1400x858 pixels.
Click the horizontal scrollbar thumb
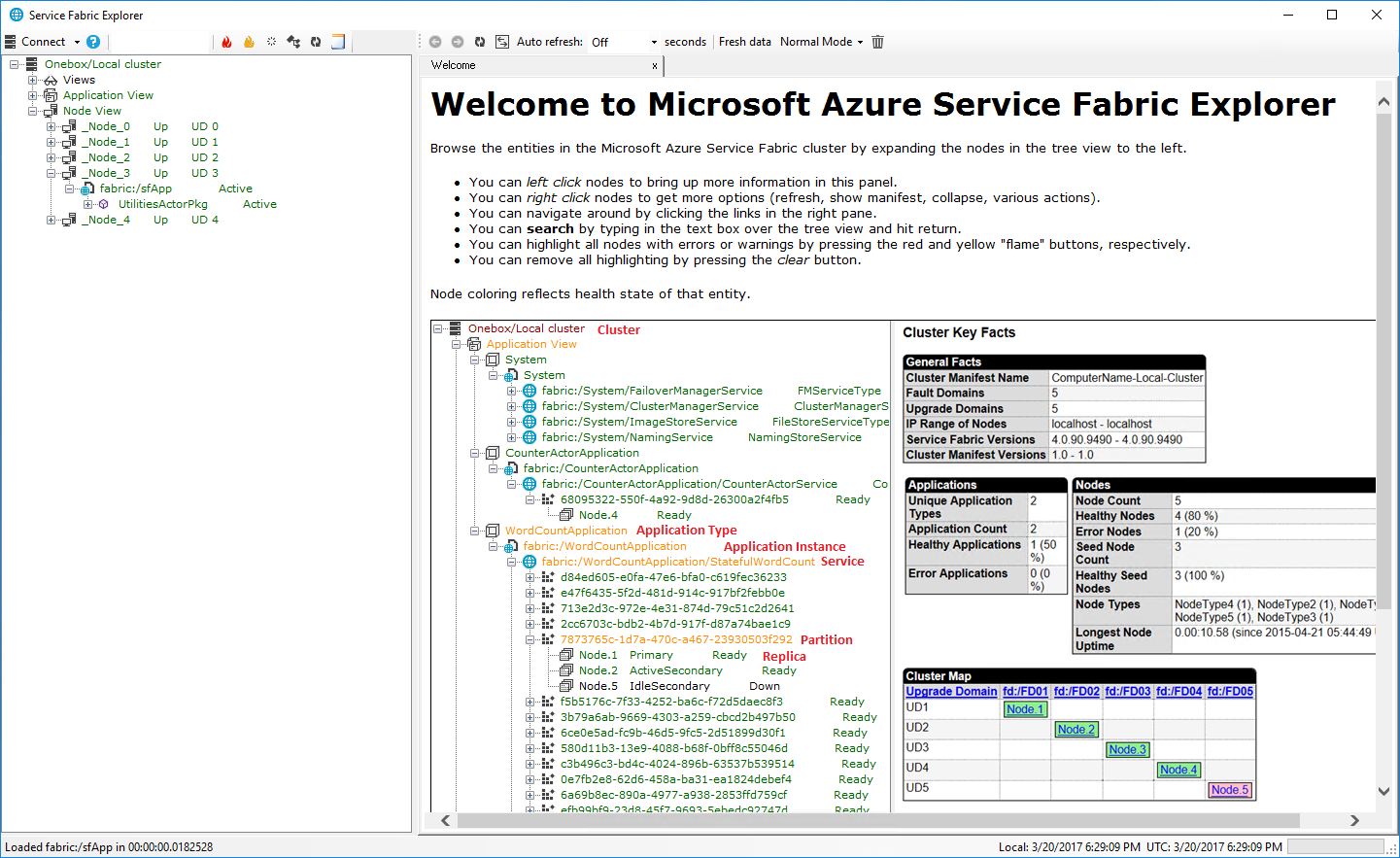(878, 821)
